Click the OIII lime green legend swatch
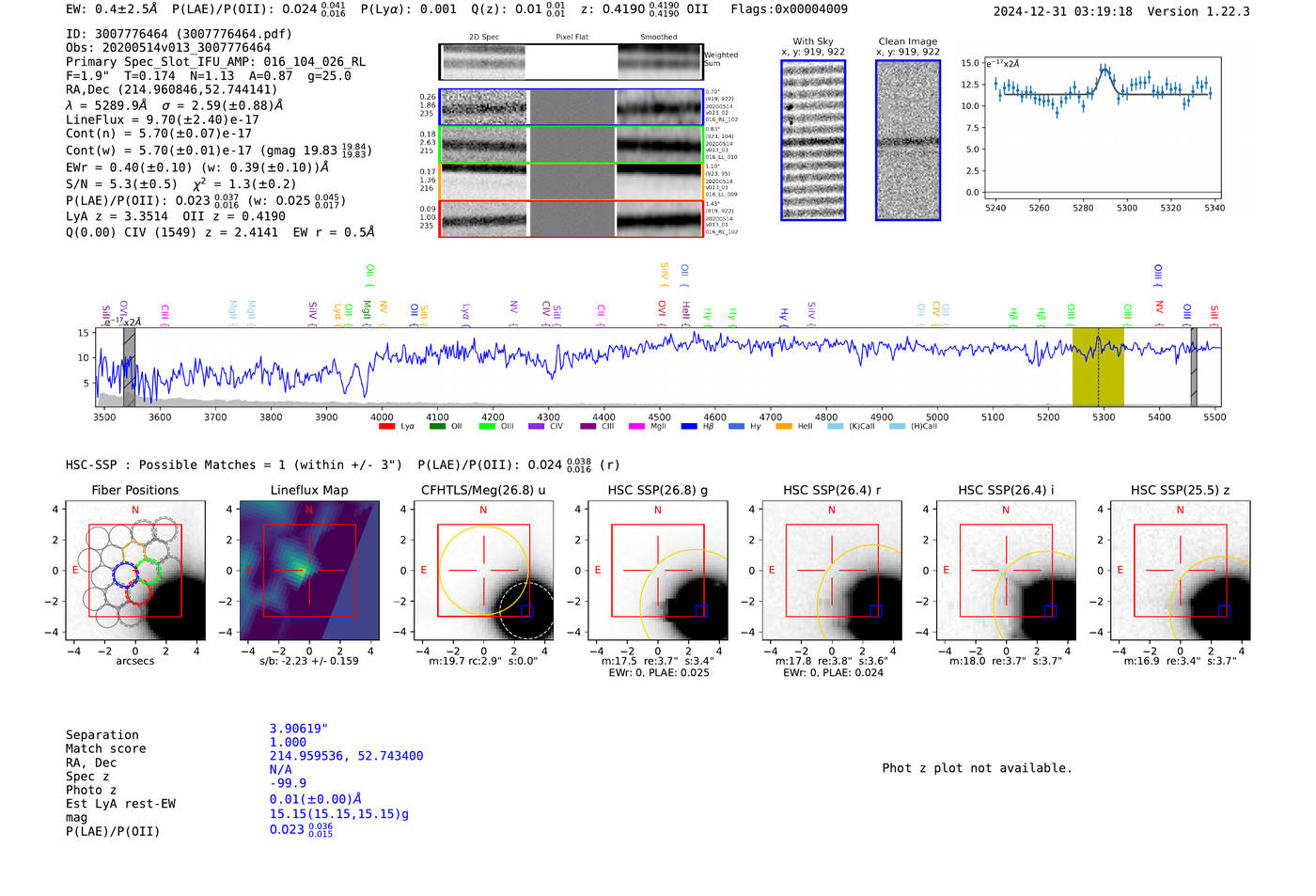 tap(487, 427)
